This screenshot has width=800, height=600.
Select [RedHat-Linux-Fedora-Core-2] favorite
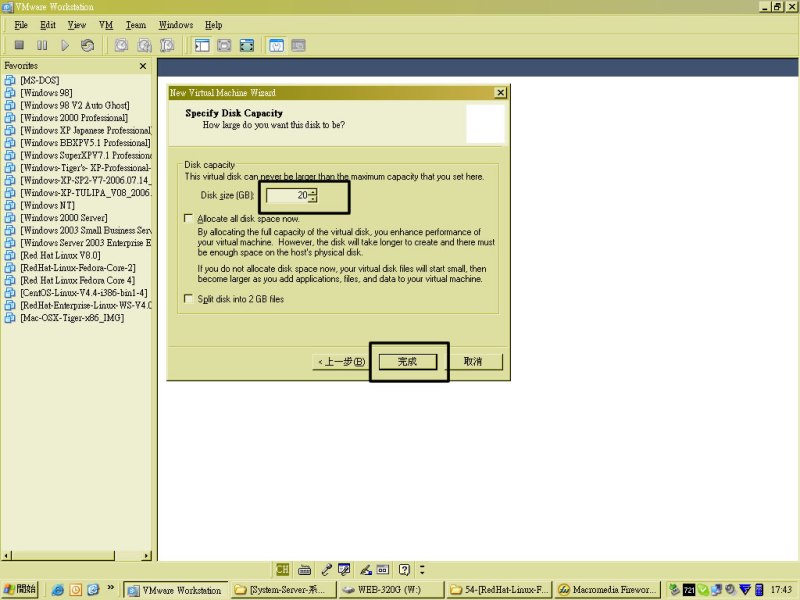[x=78, y=267]
